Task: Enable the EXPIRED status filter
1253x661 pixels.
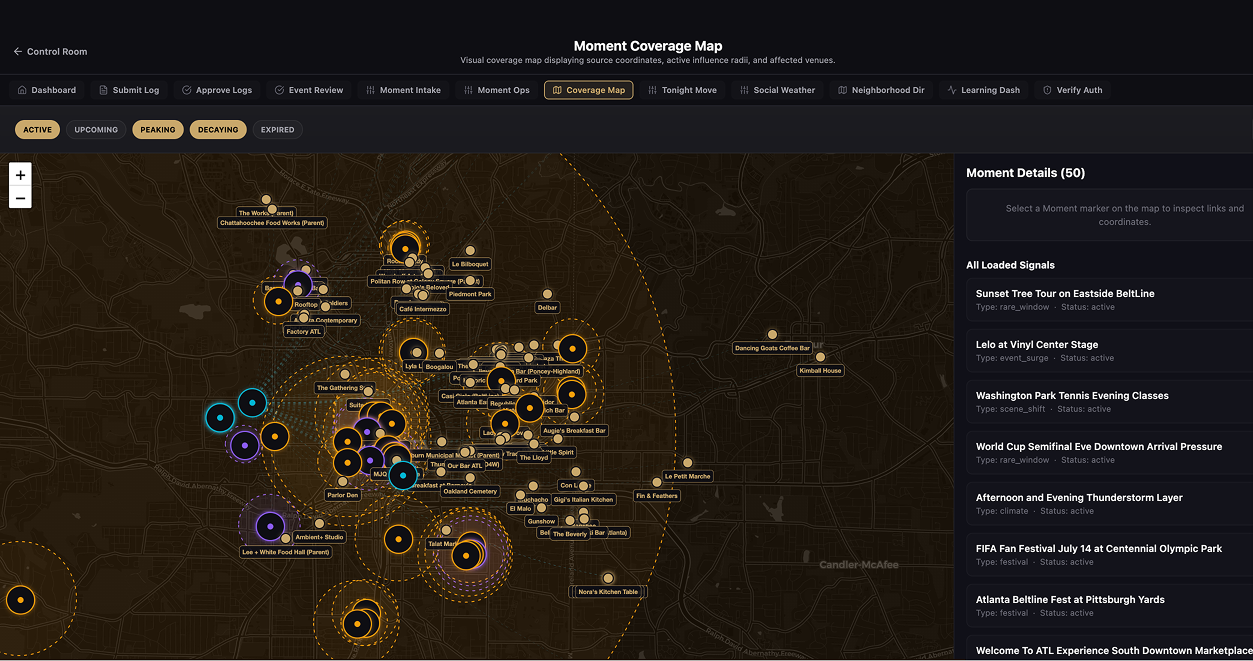Action: click(278, 129)
